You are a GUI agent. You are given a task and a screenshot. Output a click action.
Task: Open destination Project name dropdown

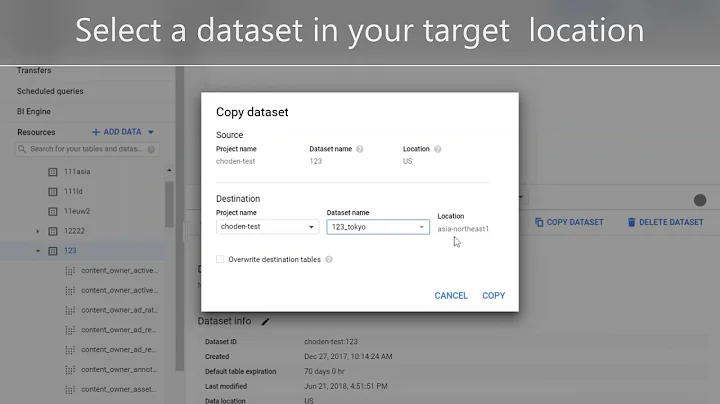pos(267,227)
